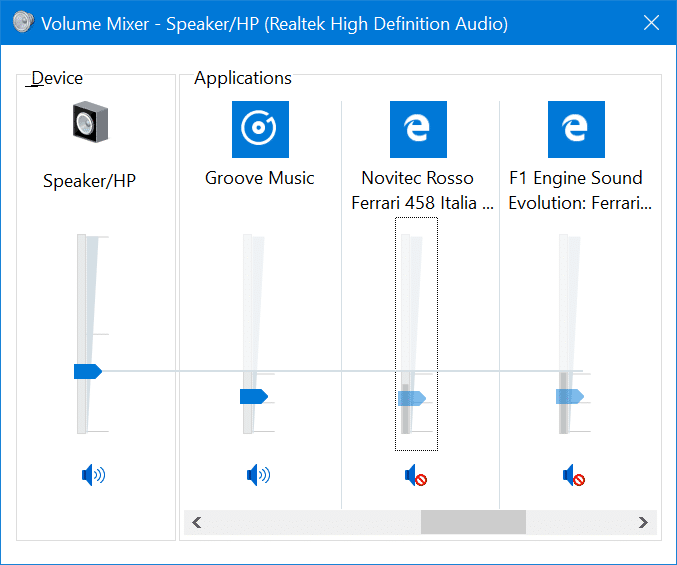
Task: Close the Volume Mixer window
Action: click(x=651, y=22)
